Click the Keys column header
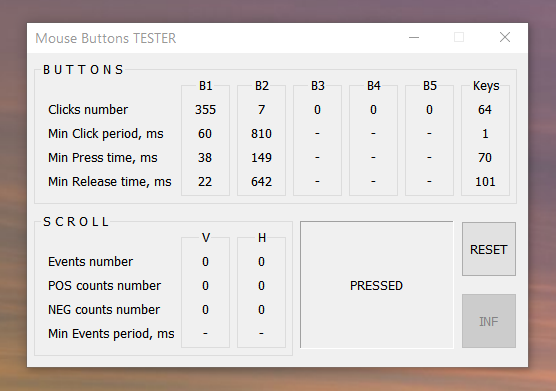Screen dimensions: 556x391 486,86
